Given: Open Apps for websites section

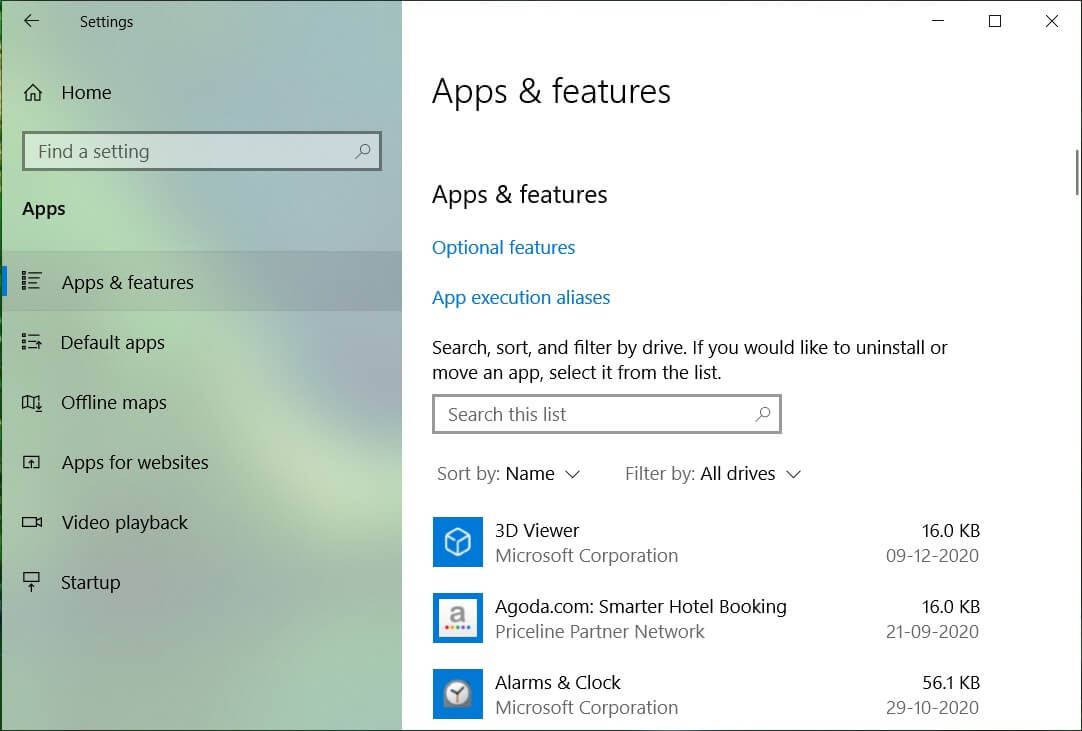Looking at the screenshot, I should [201, 462].
